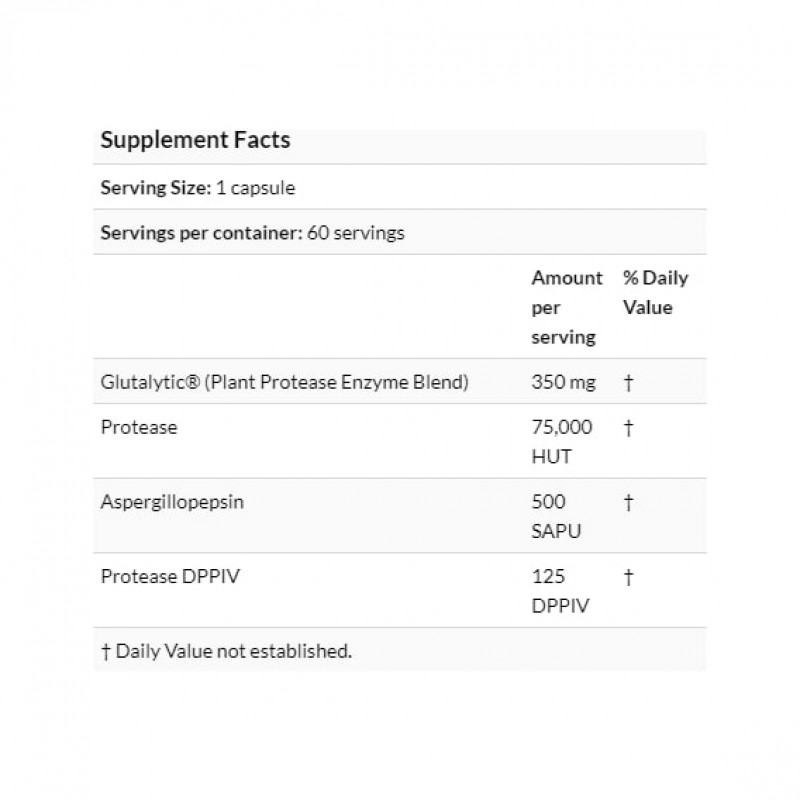Click the dagger symbol in the Aspergillopepsin row

click(628, 502)
